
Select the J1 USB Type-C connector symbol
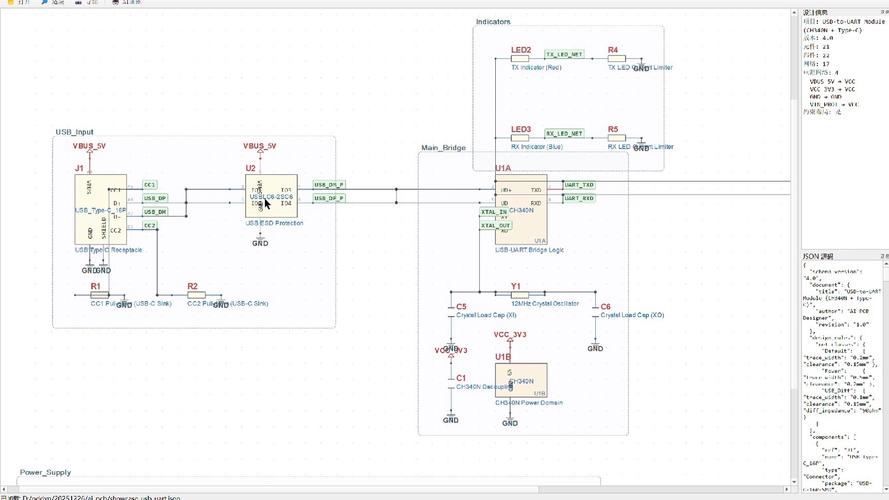tap(100, 209)
